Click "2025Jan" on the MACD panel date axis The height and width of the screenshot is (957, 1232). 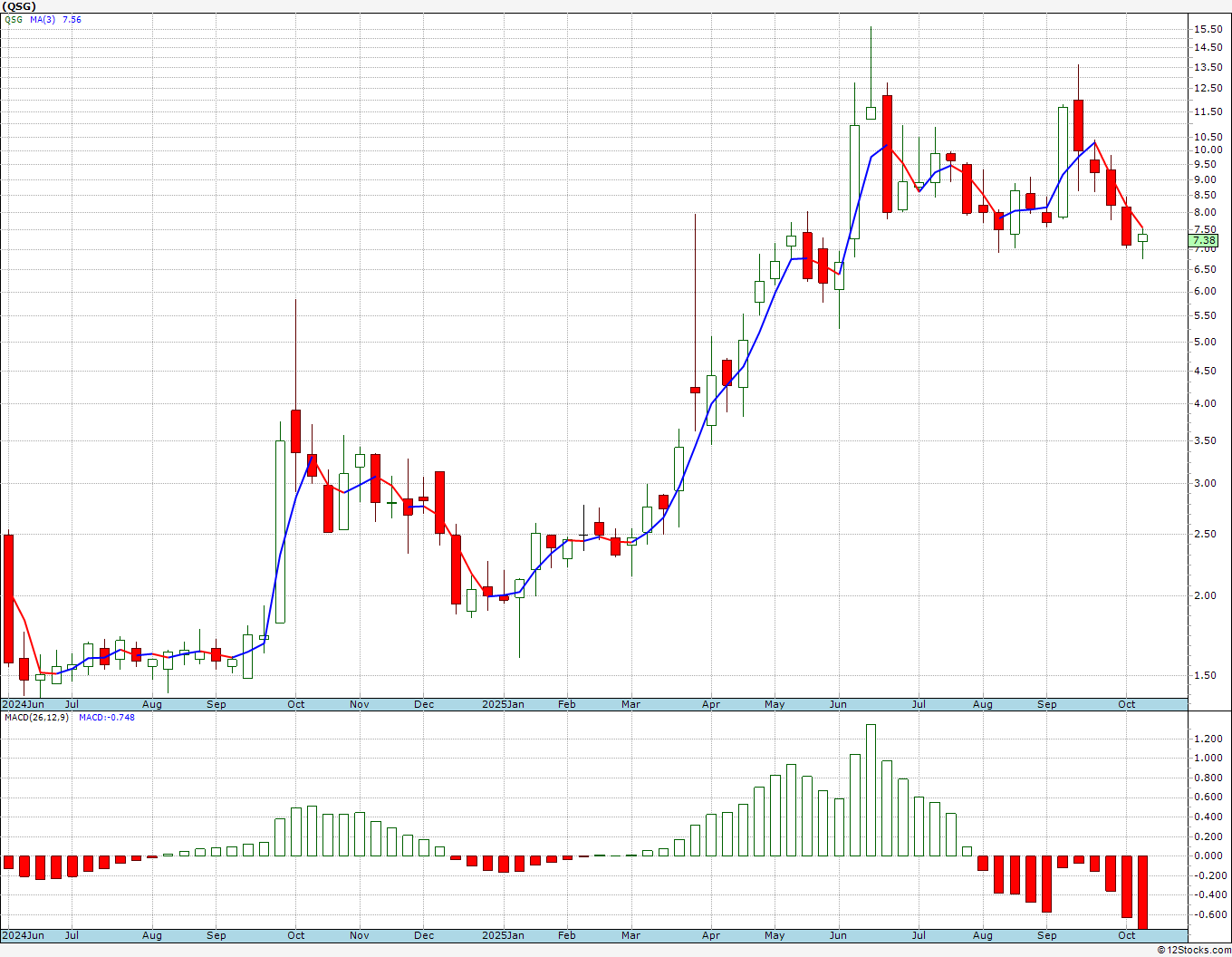click(503, 935)
